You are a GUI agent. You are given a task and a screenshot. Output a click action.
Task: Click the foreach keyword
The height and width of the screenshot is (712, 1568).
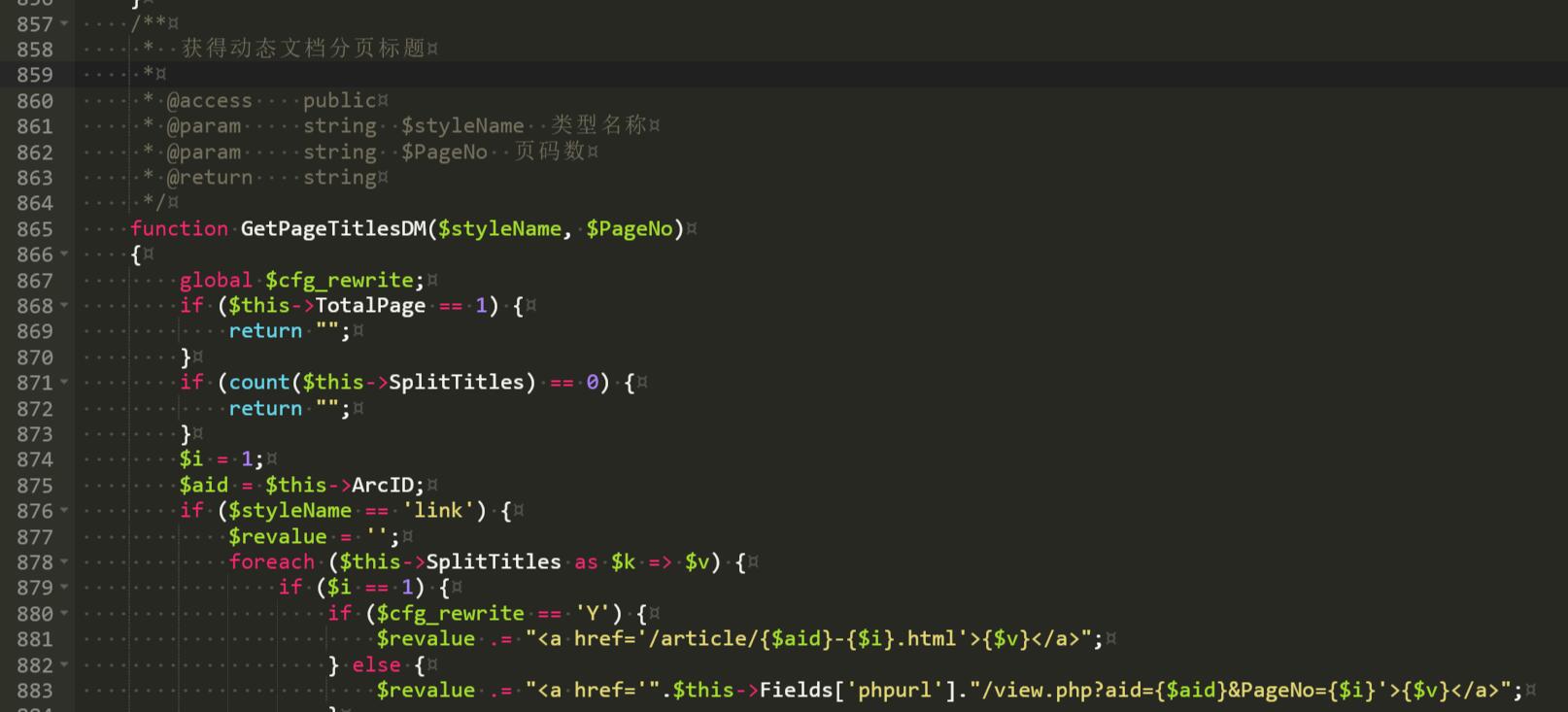[272, 562]
